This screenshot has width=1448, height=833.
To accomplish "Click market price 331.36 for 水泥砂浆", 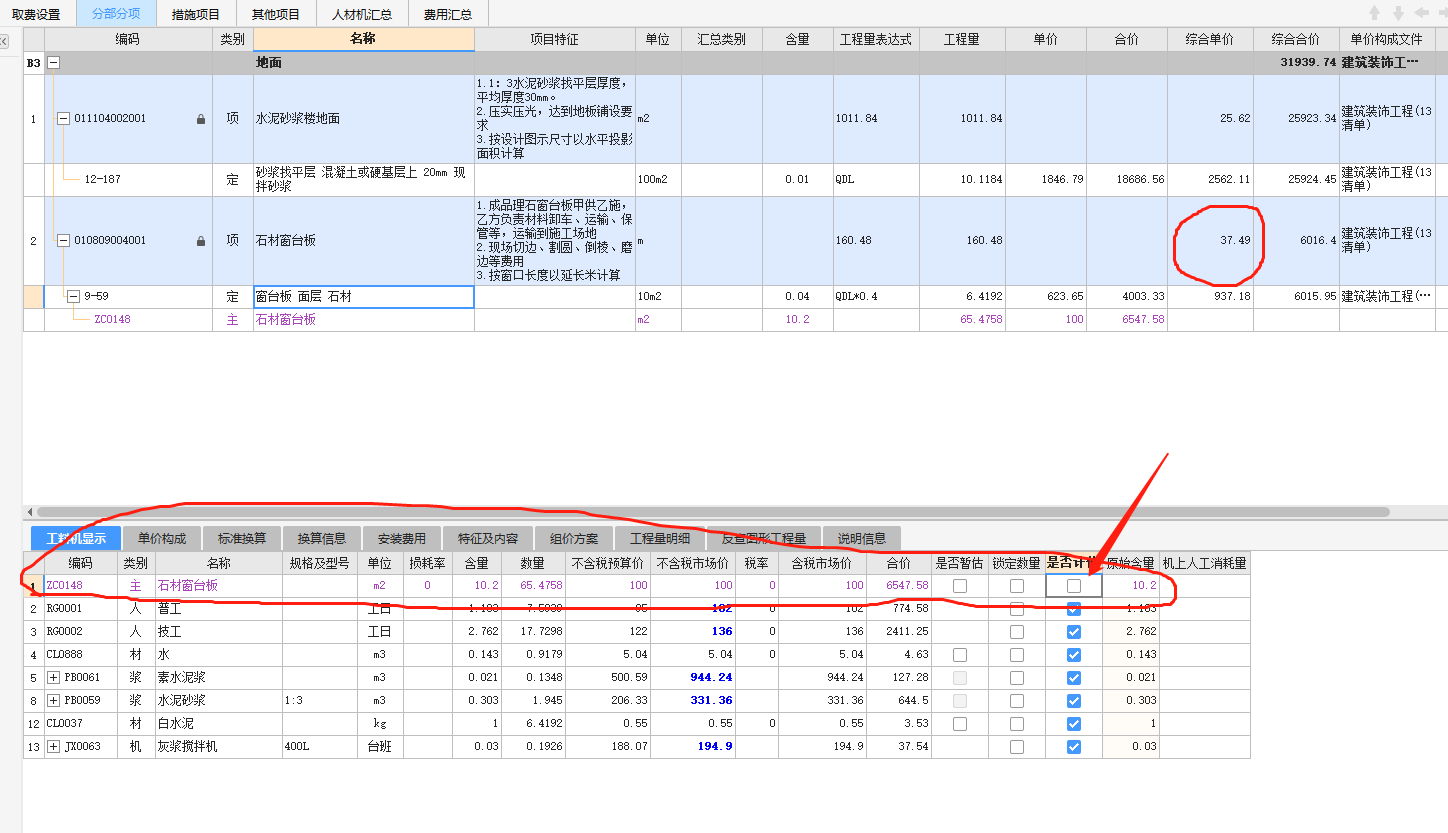I will (x=693, y=701).
